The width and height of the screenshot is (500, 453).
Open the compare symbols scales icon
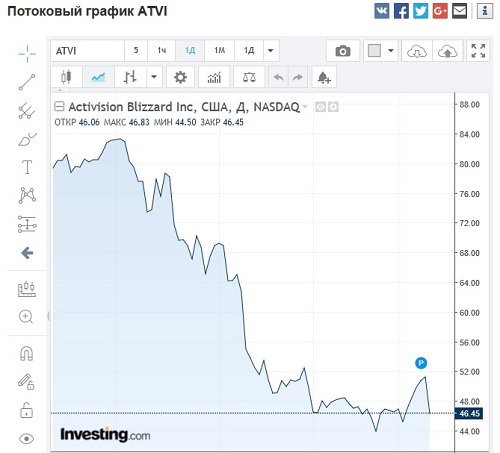[x=249, y=77]
